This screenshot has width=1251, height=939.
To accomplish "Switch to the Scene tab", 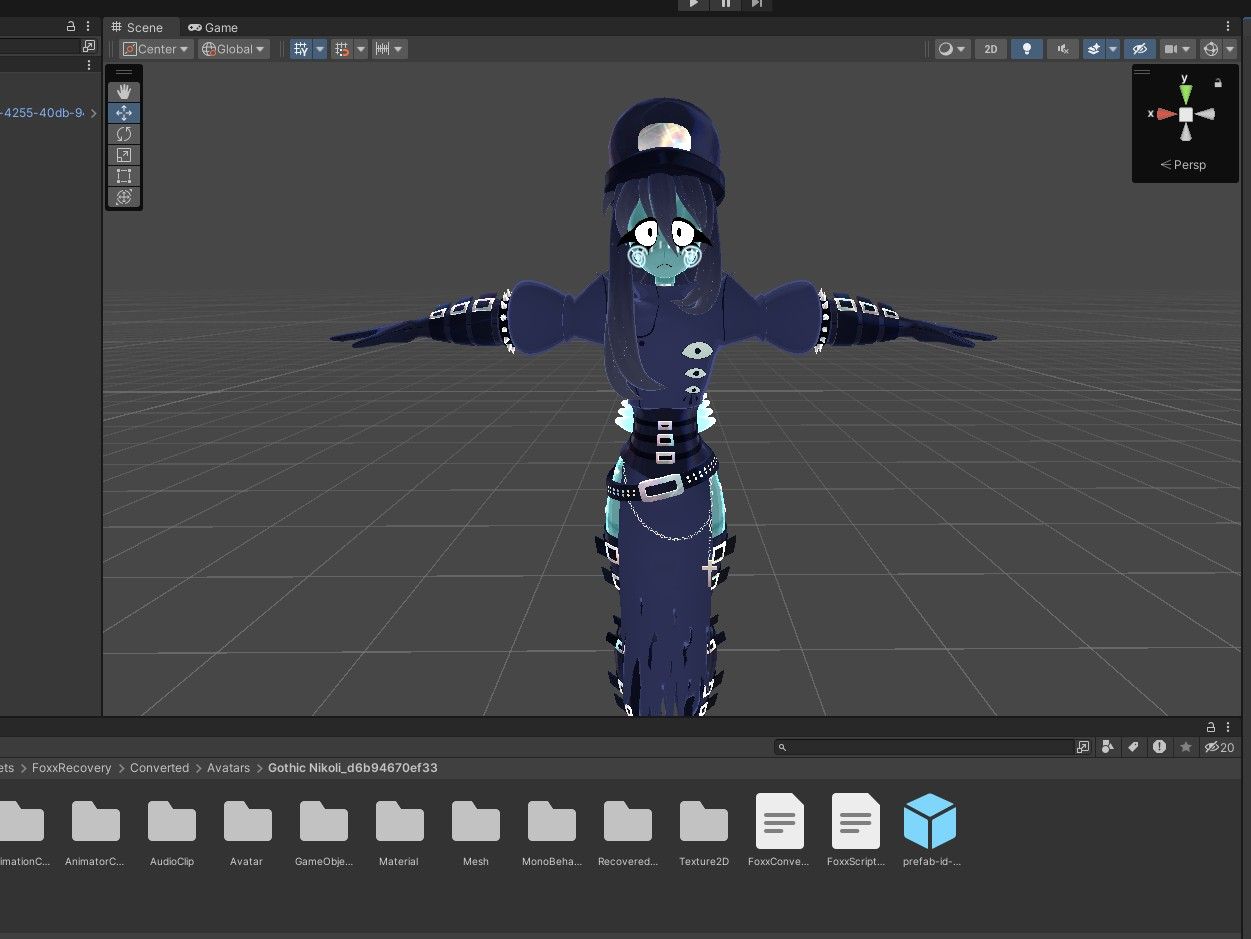I will click(x=136, y=27).
